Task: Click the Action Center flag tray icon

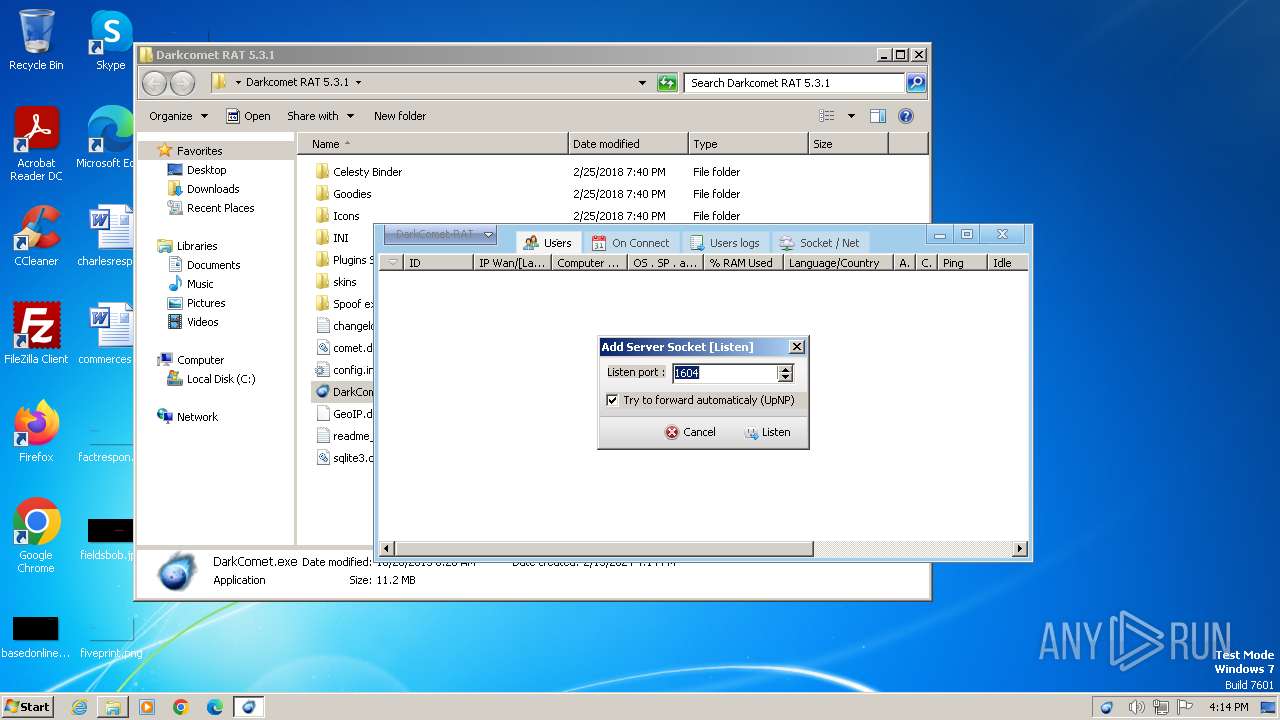Action: pyautogui.click(x=1185, y=707)
